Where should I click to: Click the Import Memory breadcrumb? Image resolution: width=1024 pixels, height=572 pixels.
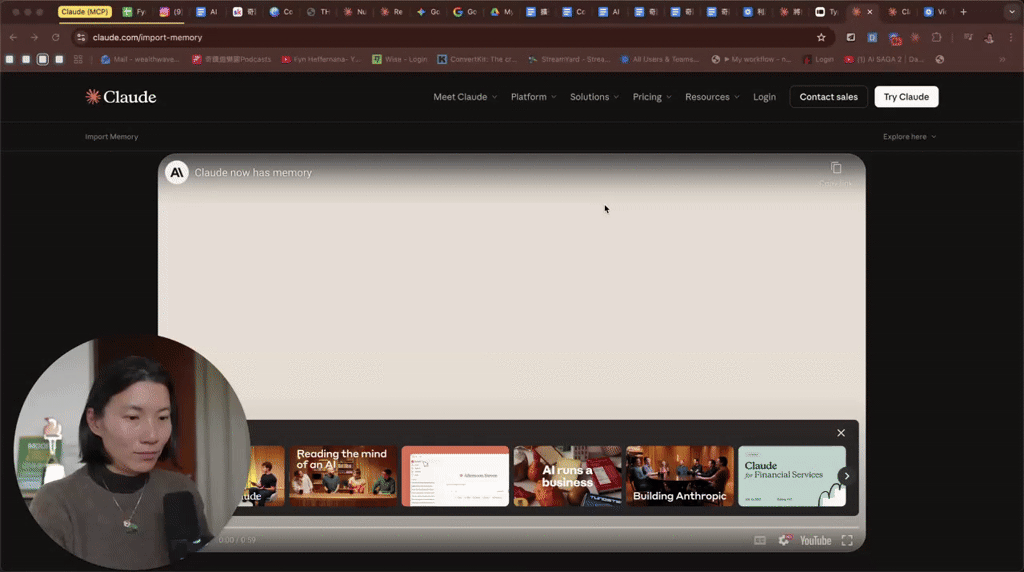[112, 136]
